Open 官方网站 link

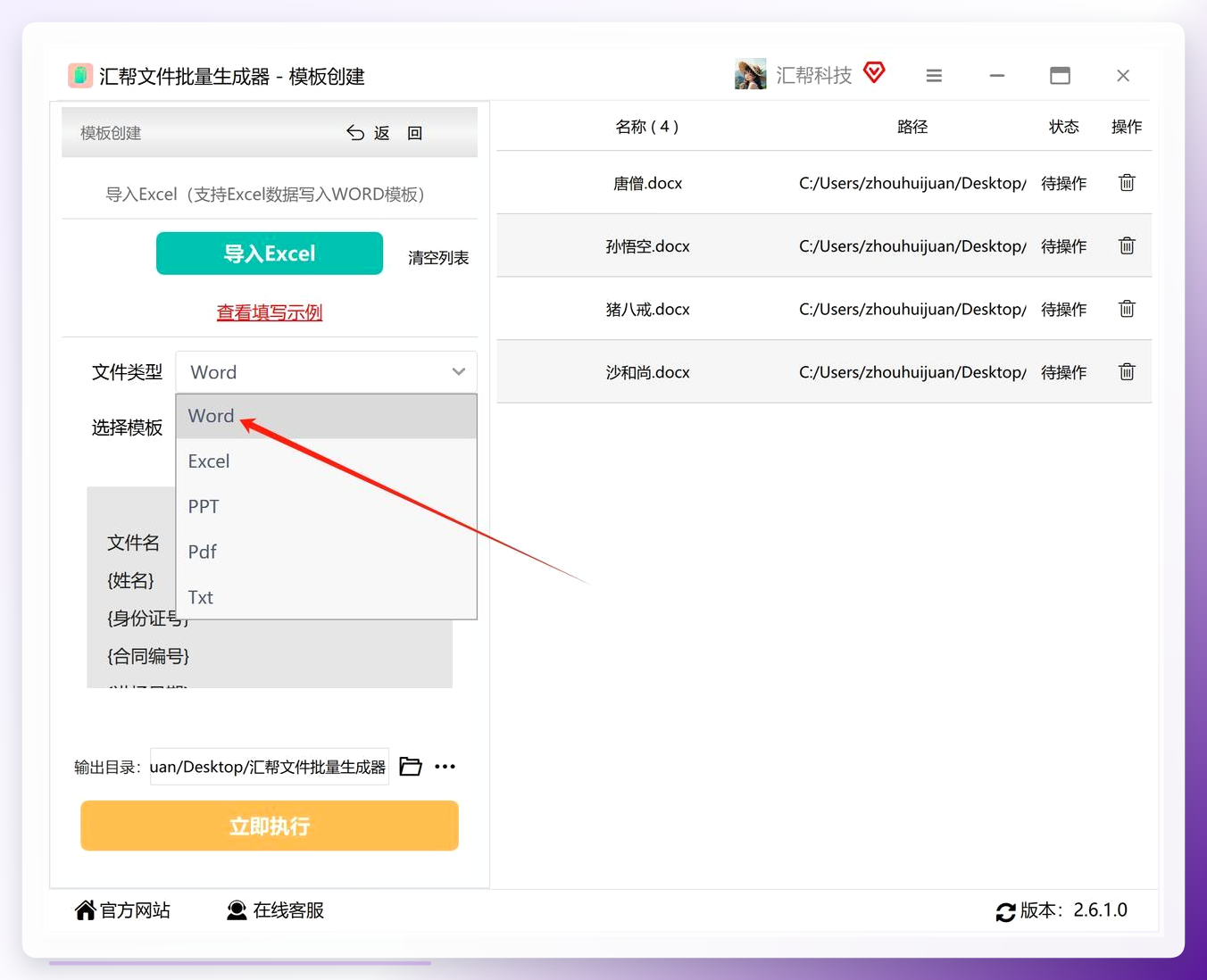click(x=135, y=910)
